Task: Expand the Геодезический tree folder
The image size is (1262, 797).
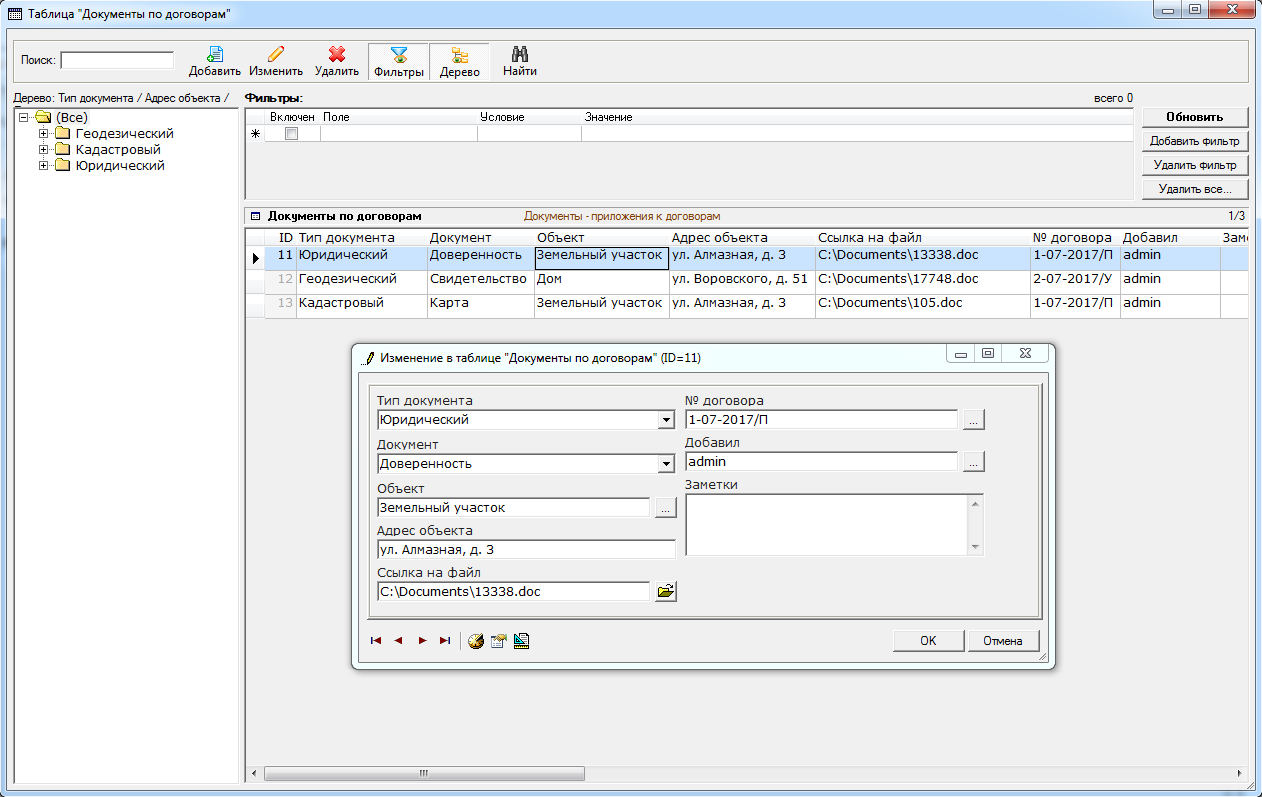Action: (x=44, y=134)
